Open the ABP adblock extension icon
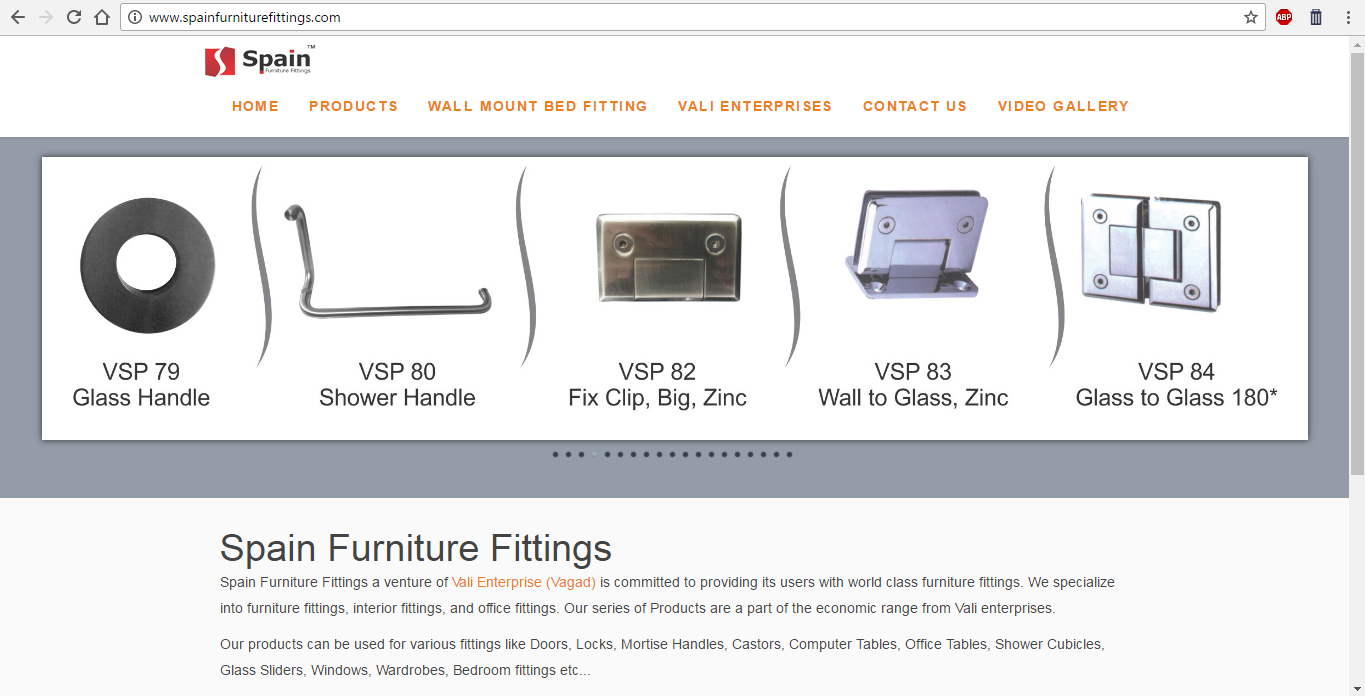1365x696 pixels. tap(1284, 17)
